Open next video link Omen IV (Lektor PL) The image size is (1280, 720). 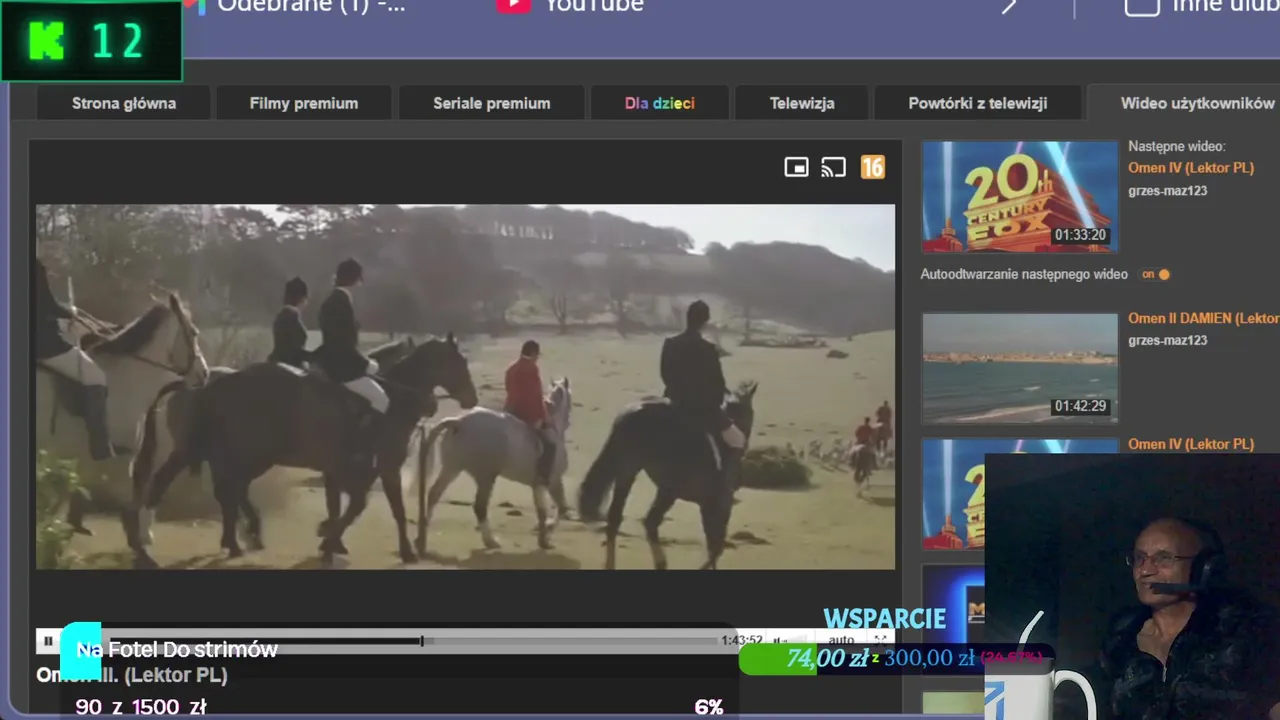pos(1191,168)
